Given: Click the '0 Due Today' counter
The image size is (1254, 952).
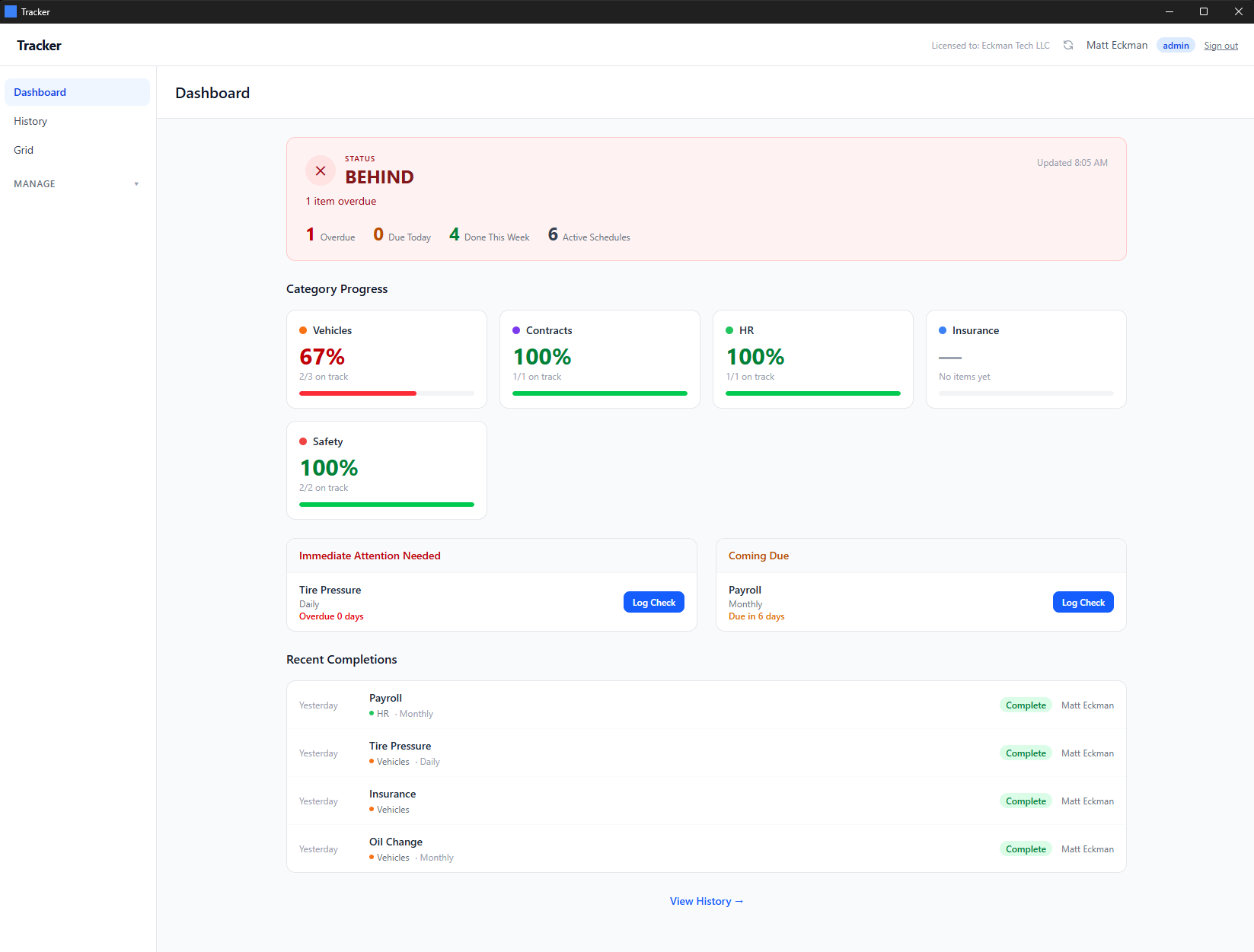Looking at the screenshot, I should coord(402,235).
